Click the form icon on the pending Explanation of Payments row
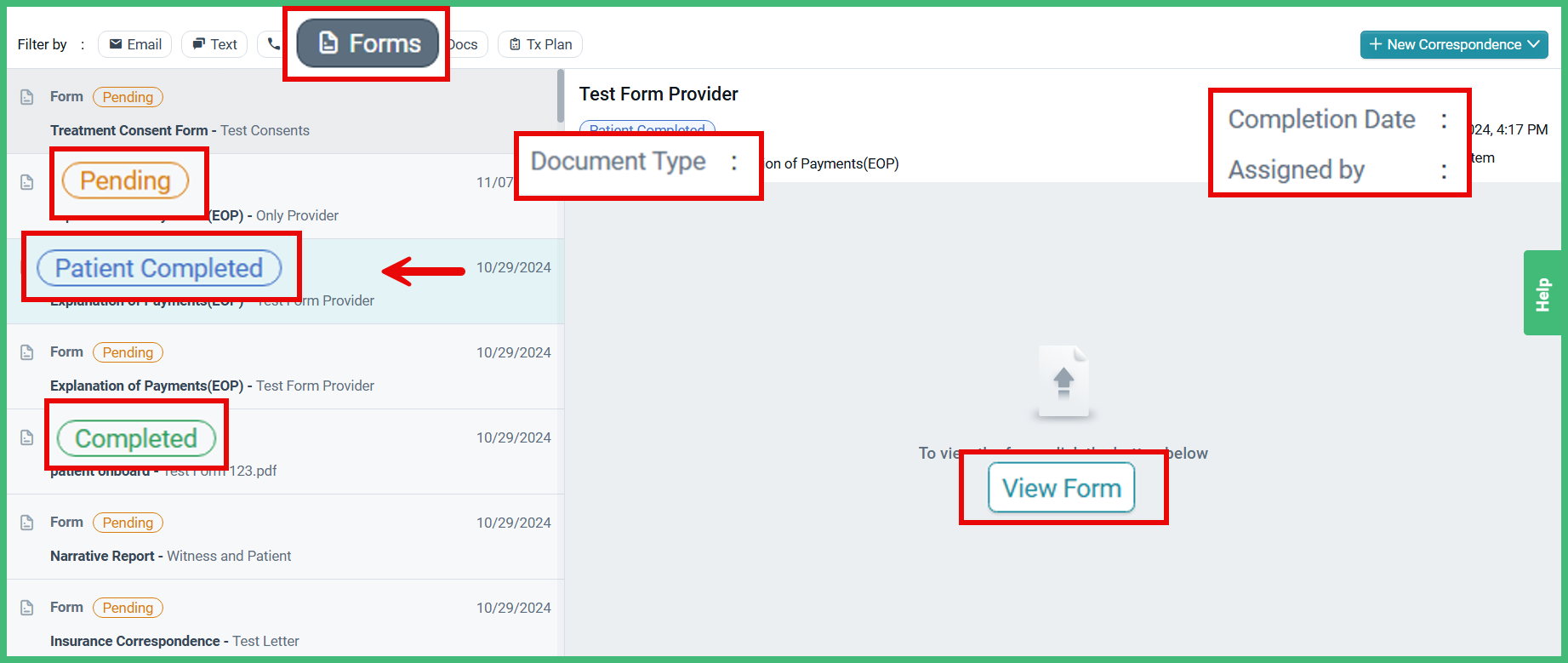This screenshot has width=1568, height=663. coord(27,352)
